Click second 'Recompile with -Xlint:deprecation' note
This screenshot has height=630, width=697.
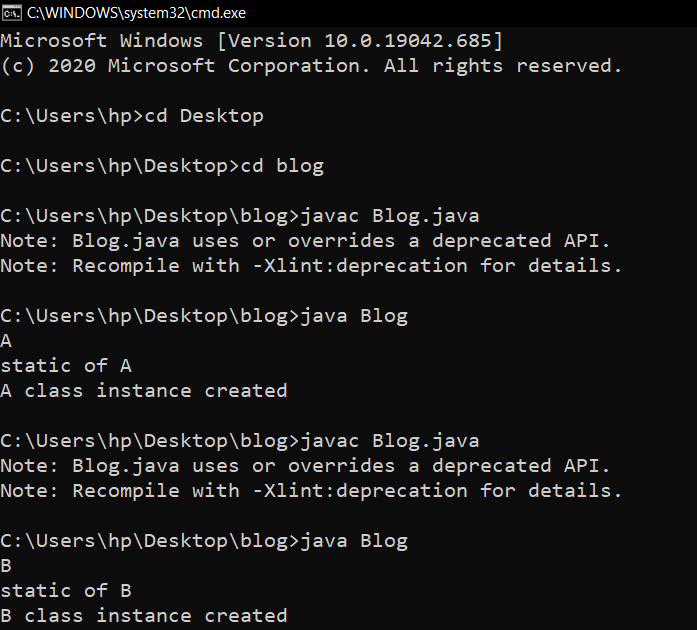coord(310,491)
